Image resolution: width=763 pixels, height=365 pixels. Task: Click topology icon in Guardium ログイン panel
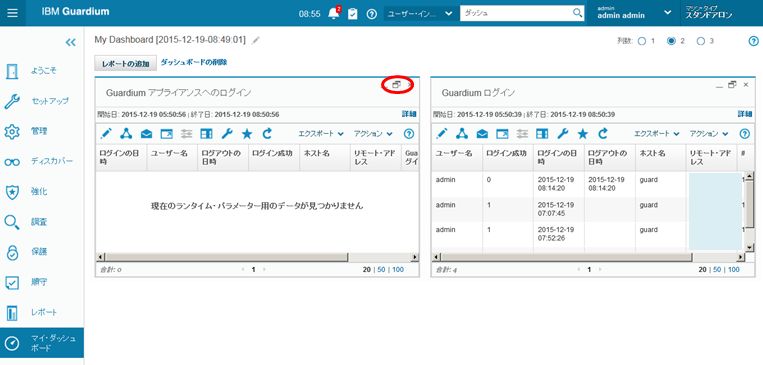462,133
